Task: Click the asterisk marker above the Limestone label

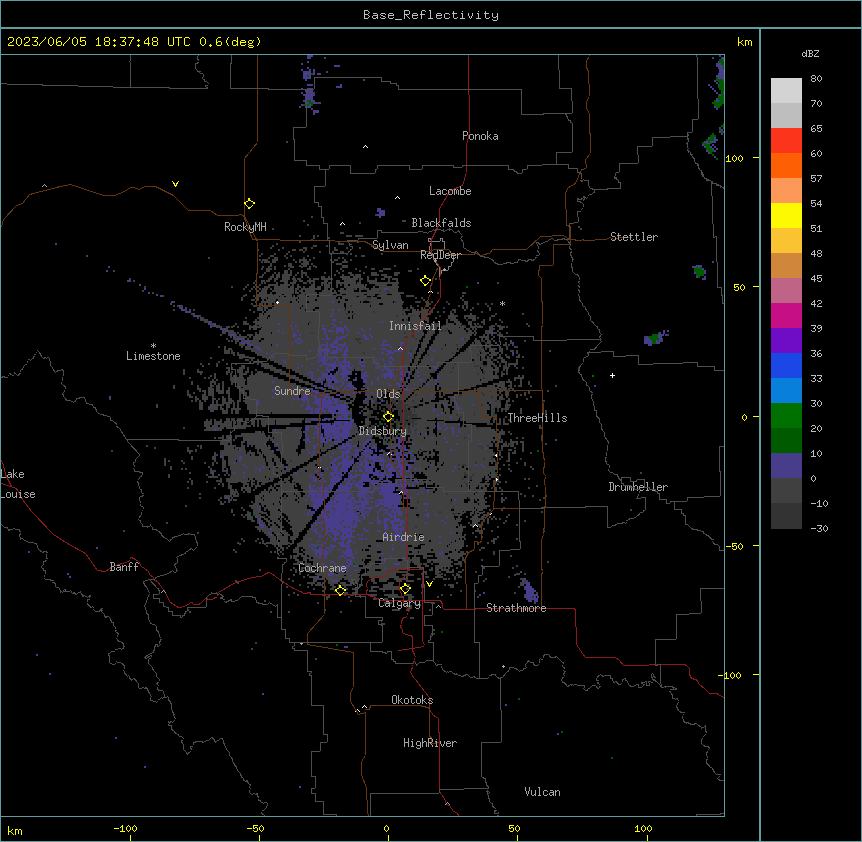Action: pos(153,346)
